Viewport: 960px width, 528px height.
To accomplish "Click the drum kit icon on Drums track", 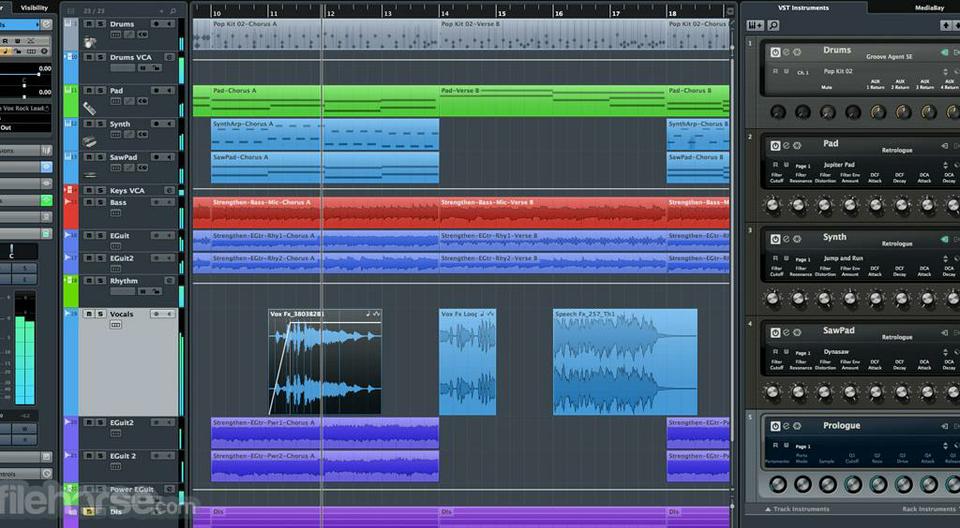I will tap(90, 42).
